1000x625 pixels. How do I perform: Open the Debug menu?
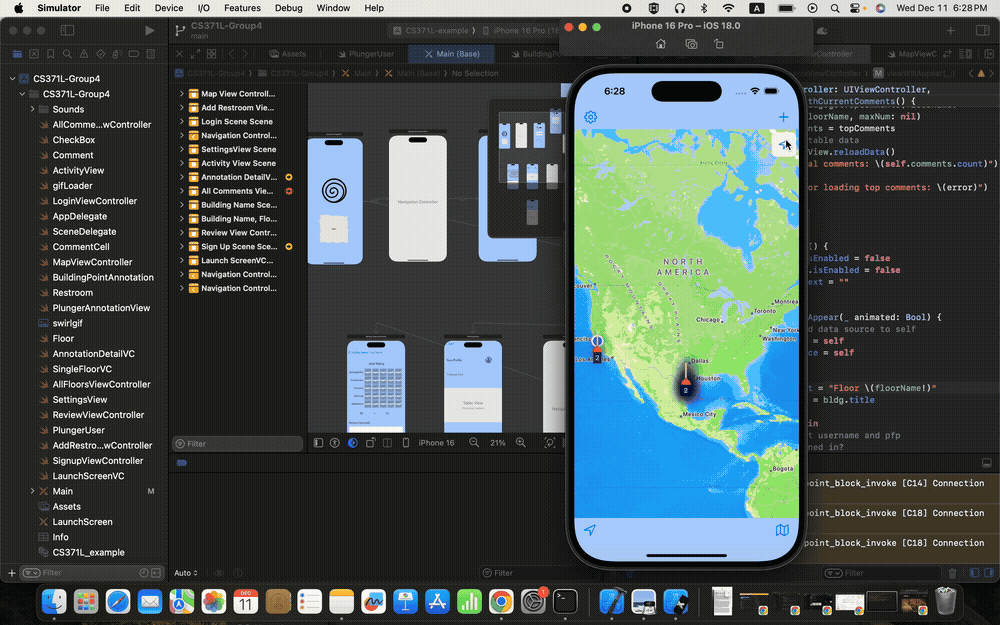[288, 8]
